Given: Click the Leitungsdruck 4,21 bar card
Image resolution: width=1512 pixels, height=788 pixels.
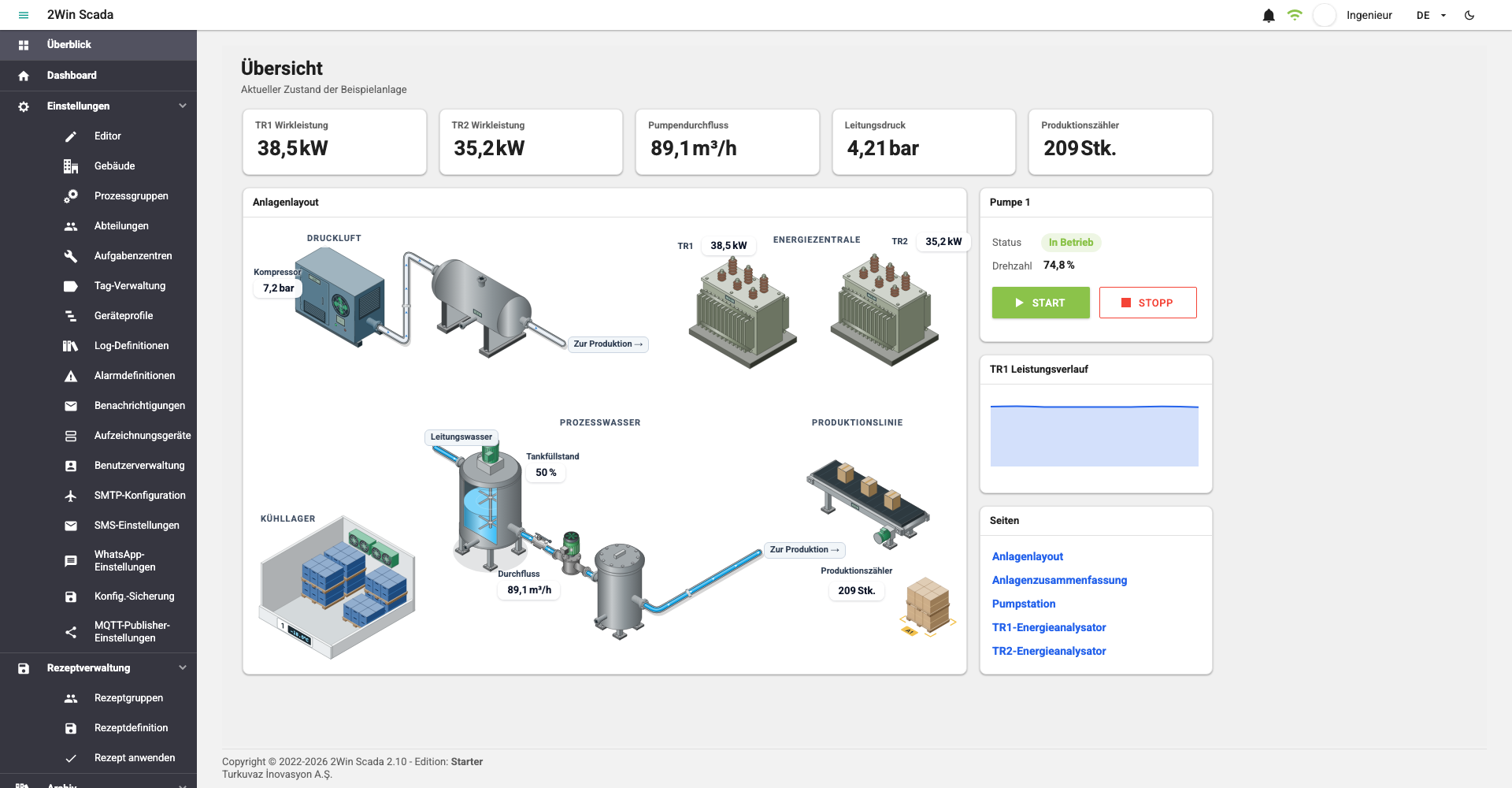Looking at the screenshot, I should click(924, 142).
